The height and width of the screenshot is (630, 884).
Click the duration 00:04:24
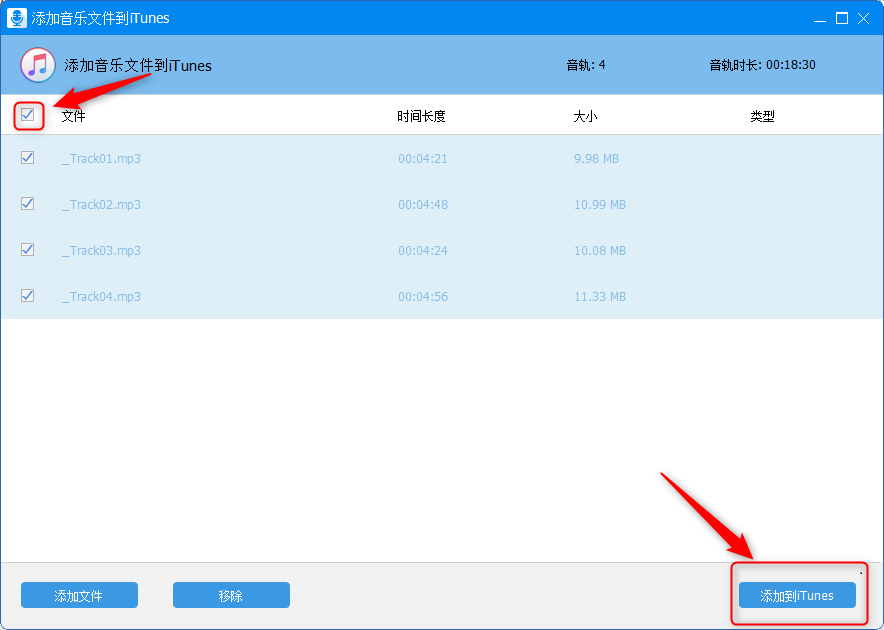423,250
